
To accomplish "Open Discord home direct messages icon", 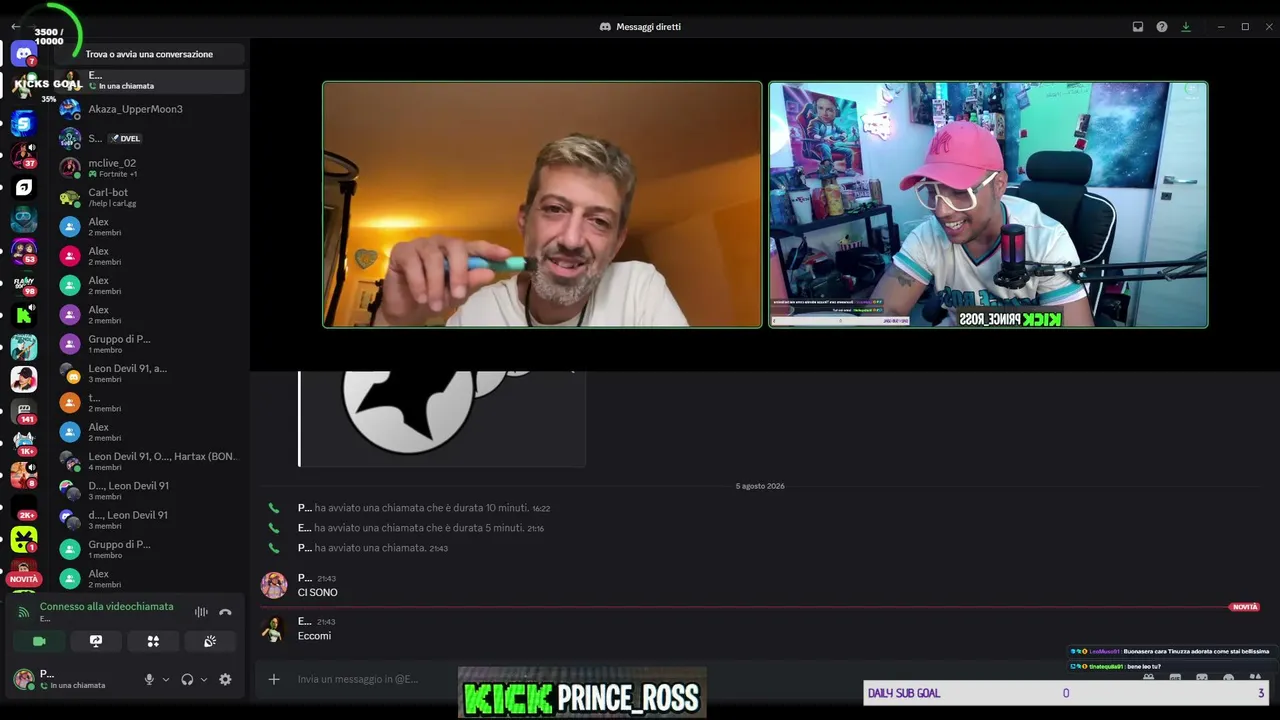I will pos(24,53).
